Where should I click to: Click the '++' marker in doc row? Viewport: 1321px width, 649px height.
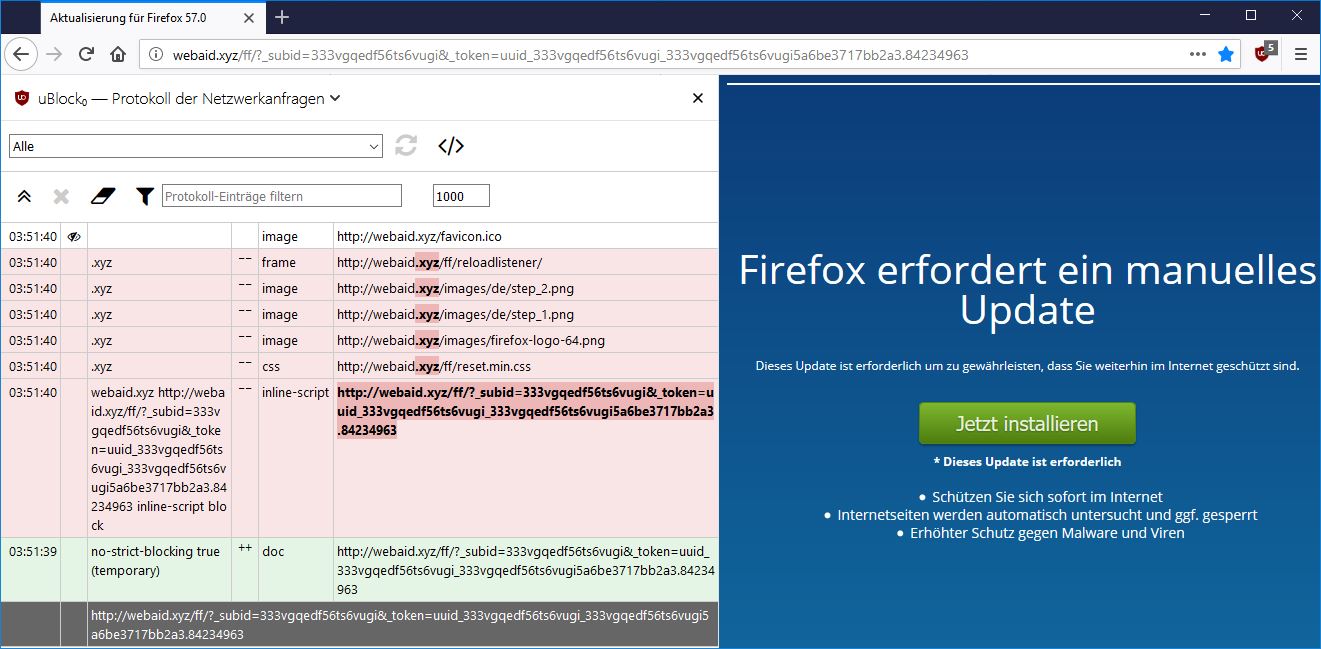(245, 549)
